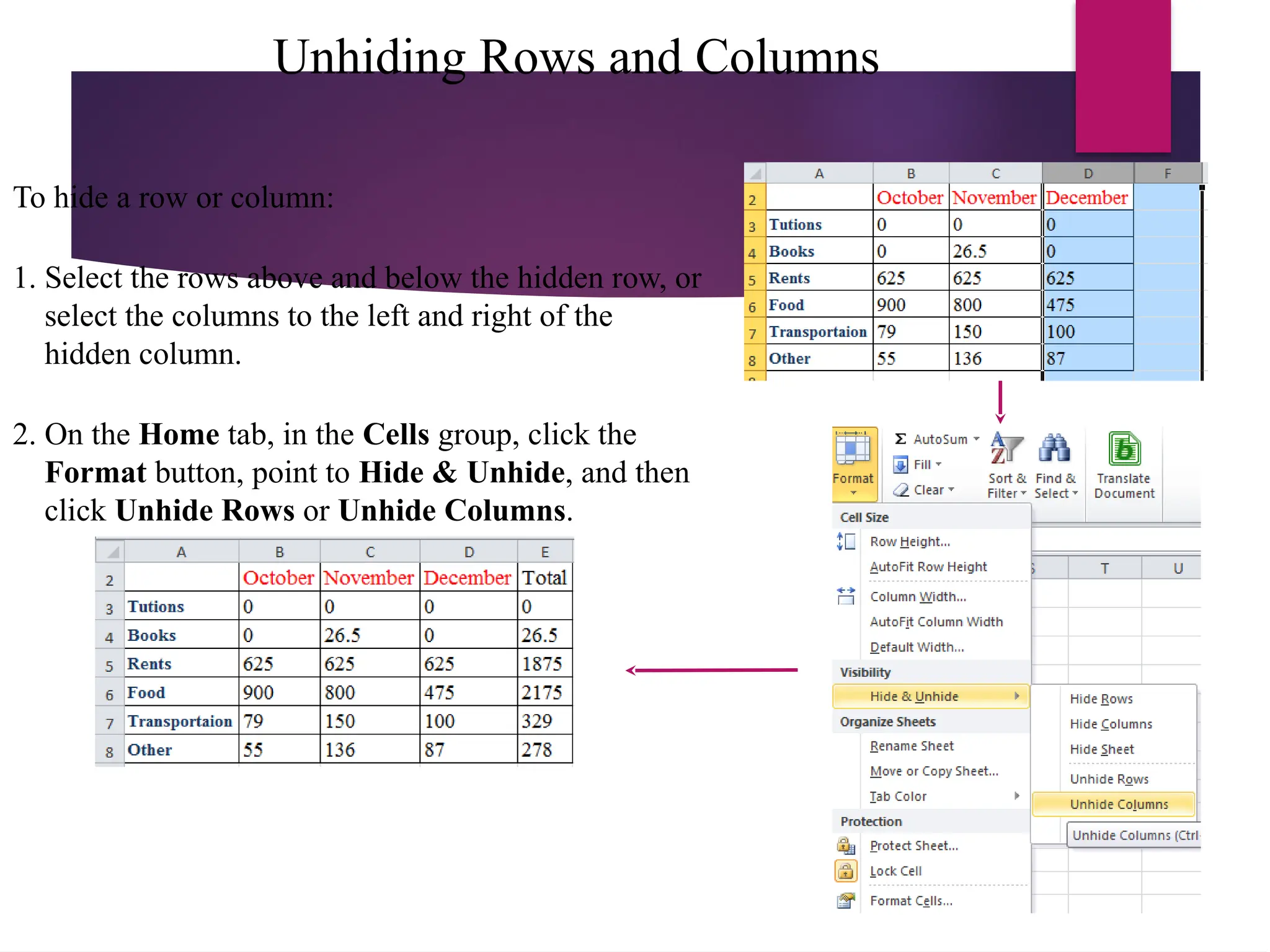Choose Unhide Columns from the submenu
1270x952 pixels.
coord(1119,804)
